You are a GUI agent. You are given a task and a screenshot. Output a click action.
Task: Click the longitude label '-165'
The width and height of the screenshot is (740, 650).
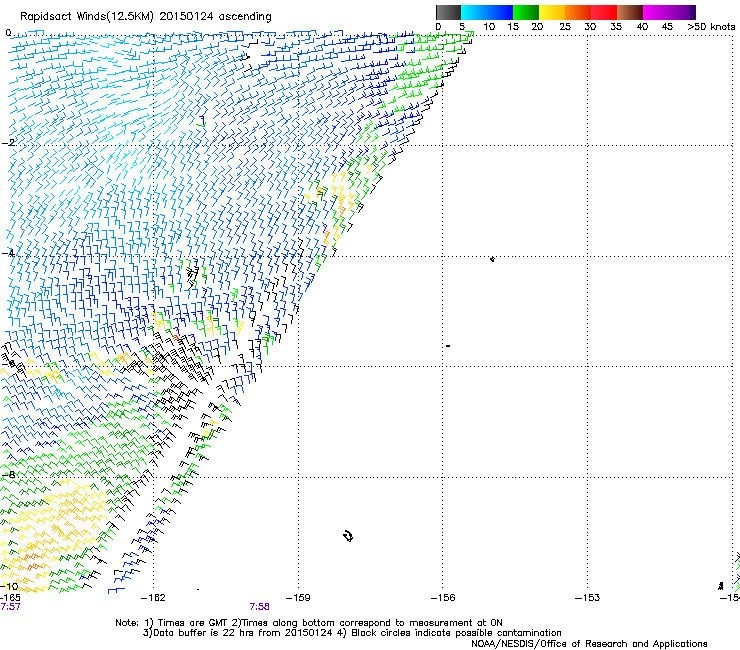[x=10, y=598]
